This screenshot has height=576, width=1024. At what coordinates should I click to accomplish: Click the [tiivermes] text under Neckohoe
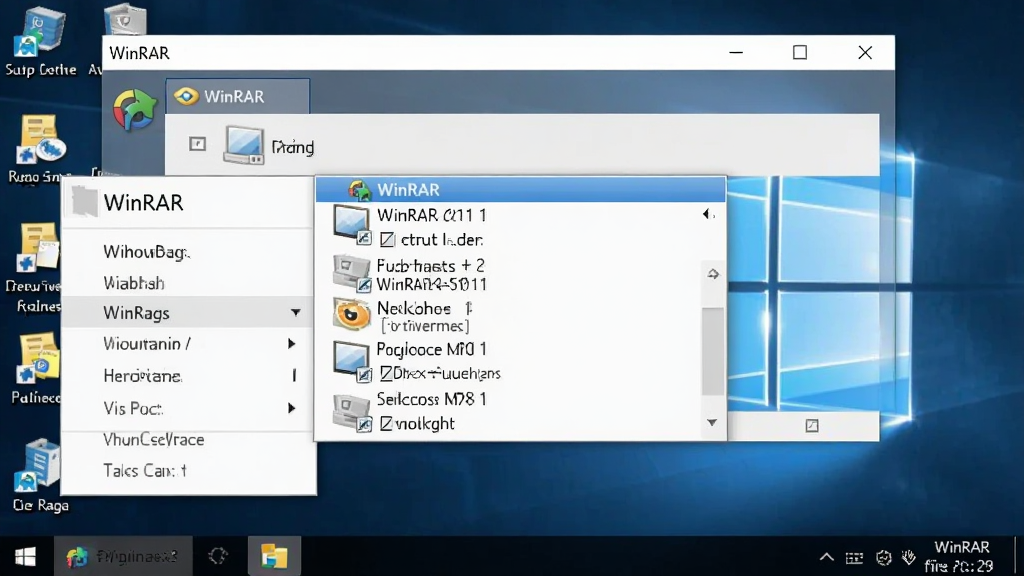pos(425,325)
